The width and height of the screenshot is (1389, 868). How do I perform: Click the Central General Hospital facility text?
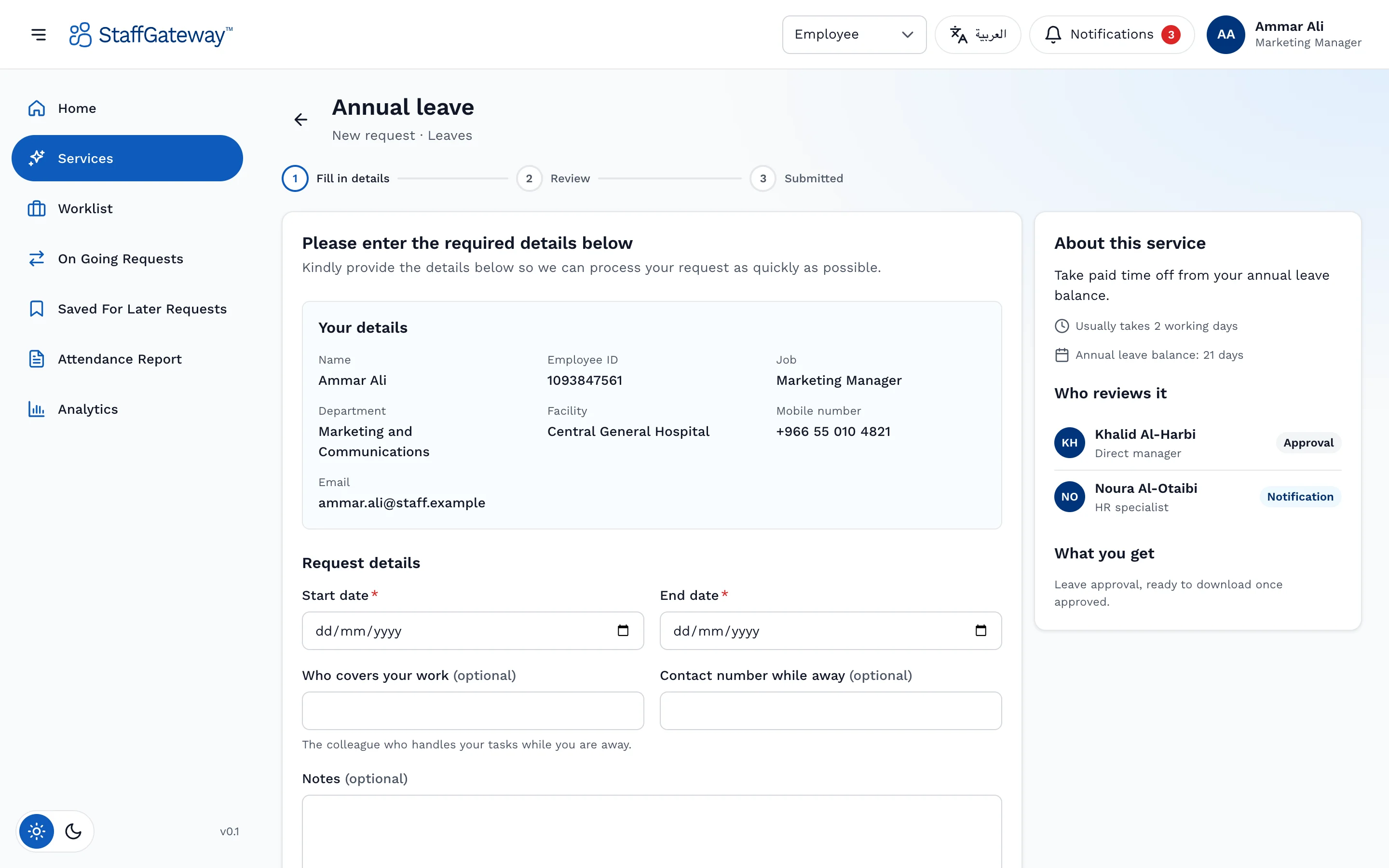628,432
